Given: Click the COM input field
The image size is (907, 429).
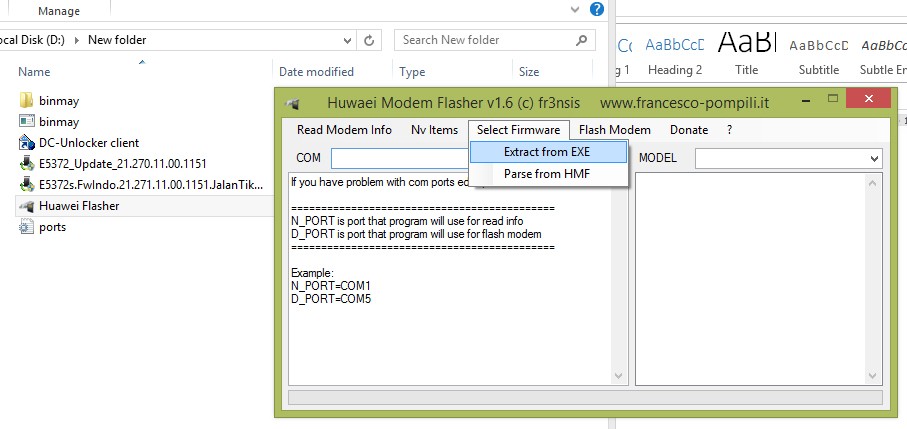Looking at the screenshot, I should coord(401,158).
